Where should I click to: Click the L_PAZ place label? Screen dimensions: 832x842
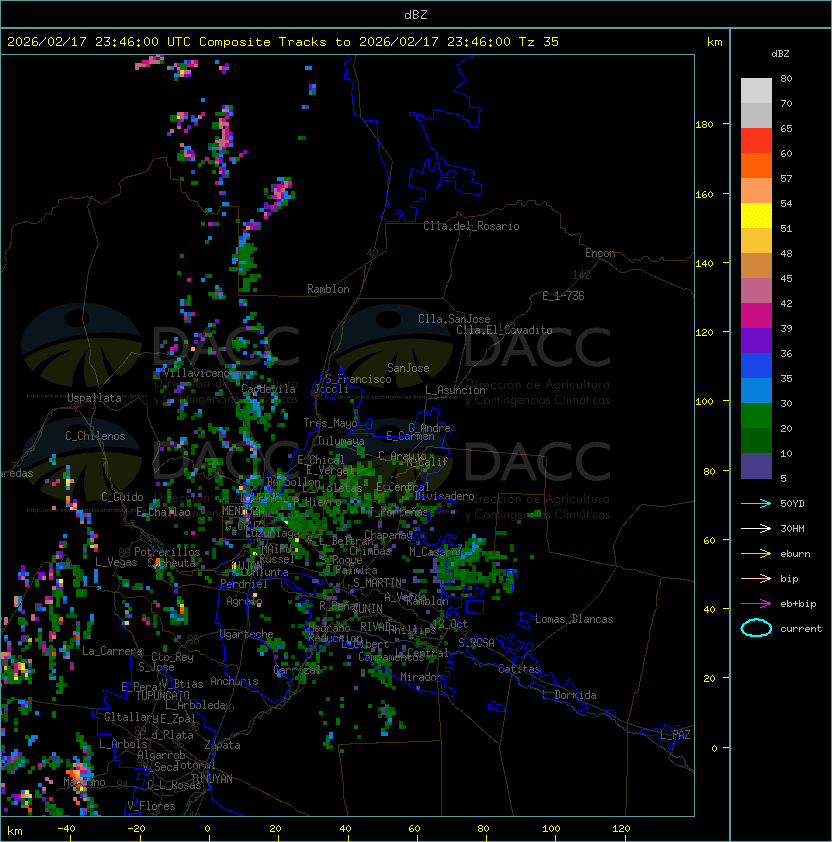point(675,735)
